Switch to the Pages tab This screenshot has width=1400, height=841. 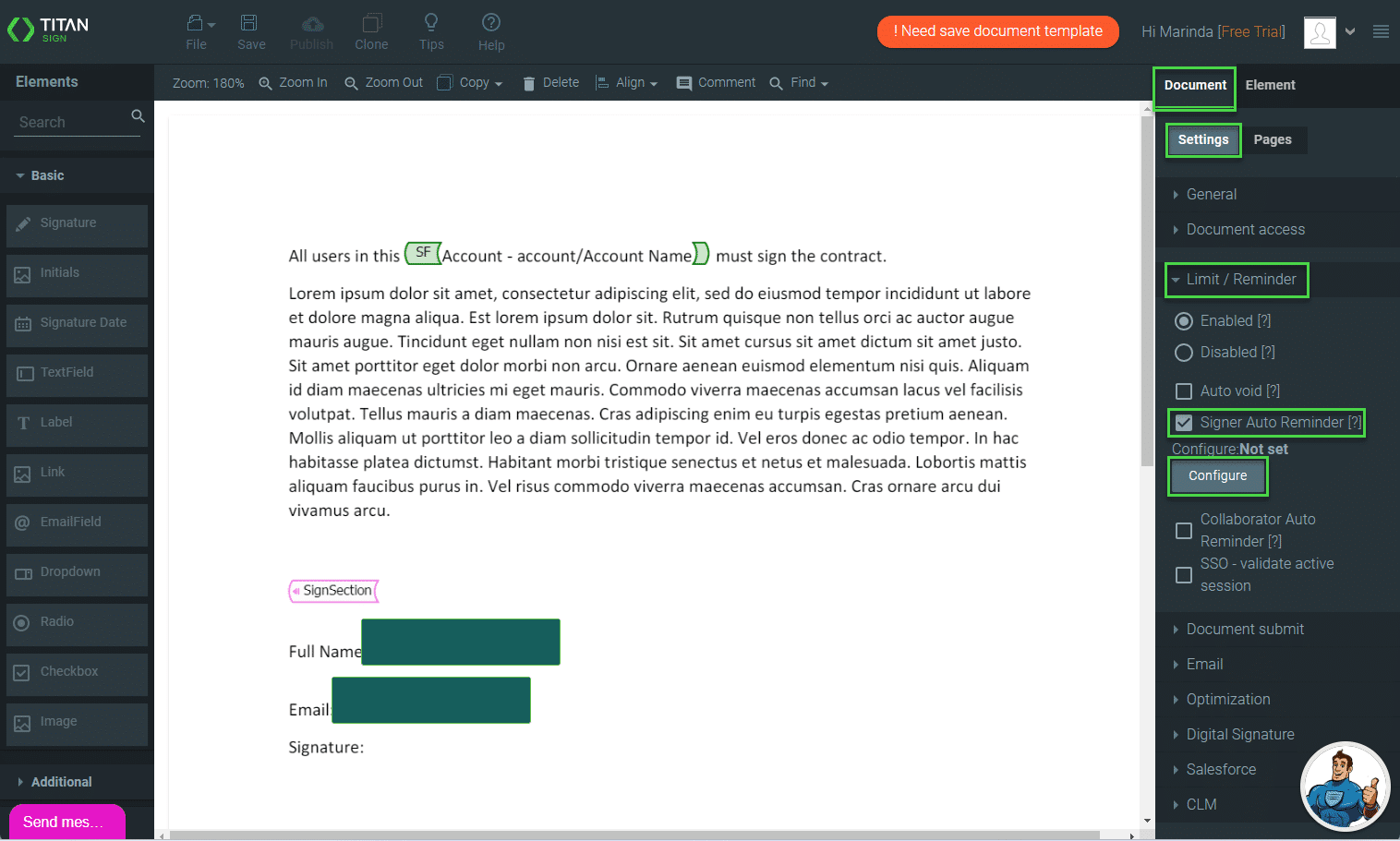1272,140
